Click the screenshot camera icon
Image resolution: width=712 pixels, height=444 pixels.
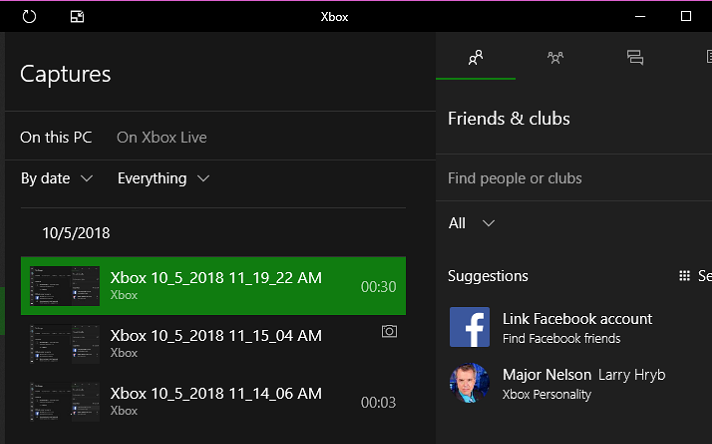[x=389, y=331]
